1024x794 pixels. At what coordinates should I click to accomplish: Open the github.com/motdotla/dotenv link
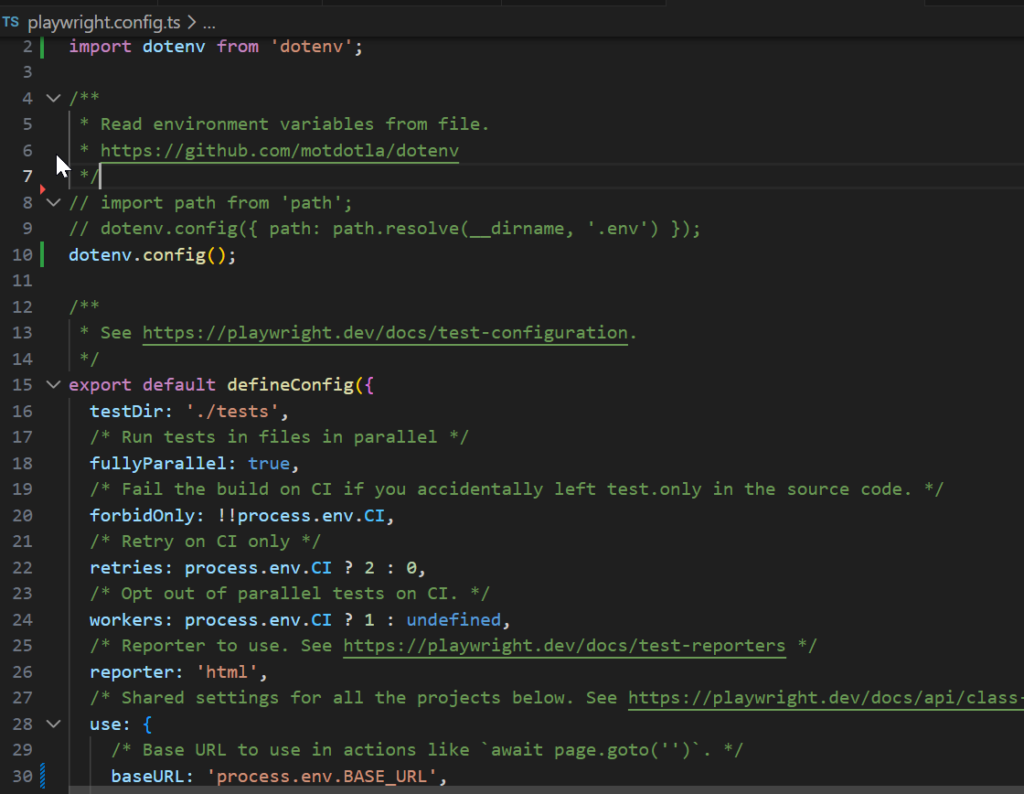279,151
